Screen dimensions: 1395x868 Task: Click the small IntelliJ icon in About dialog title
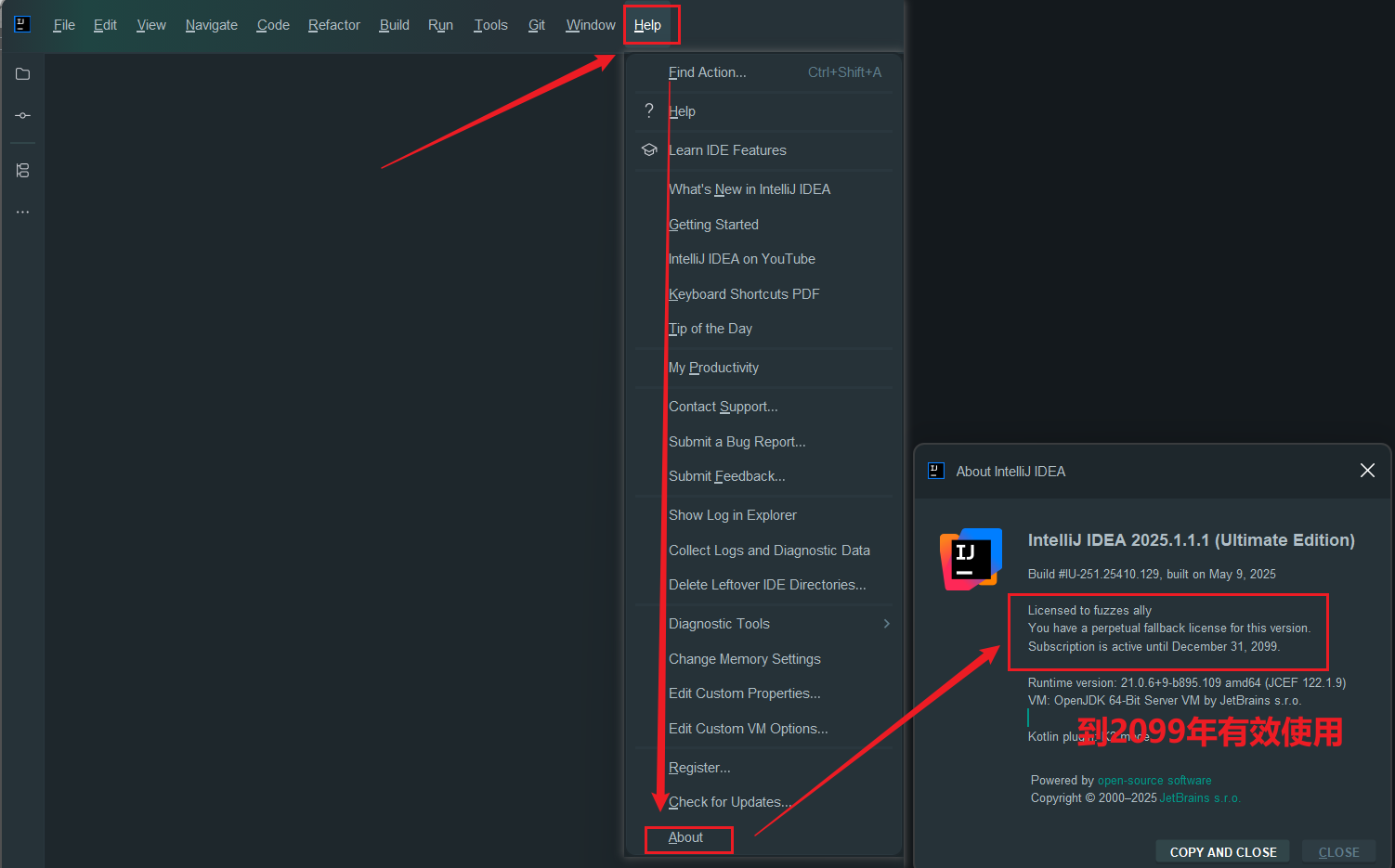[936, 471]
